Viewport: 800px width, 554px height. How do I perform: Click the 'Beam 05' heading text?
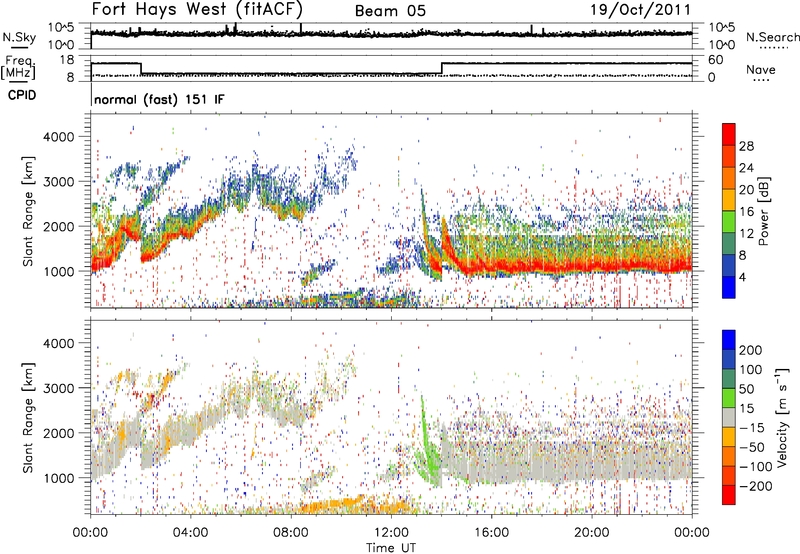[x=390, y=11]
